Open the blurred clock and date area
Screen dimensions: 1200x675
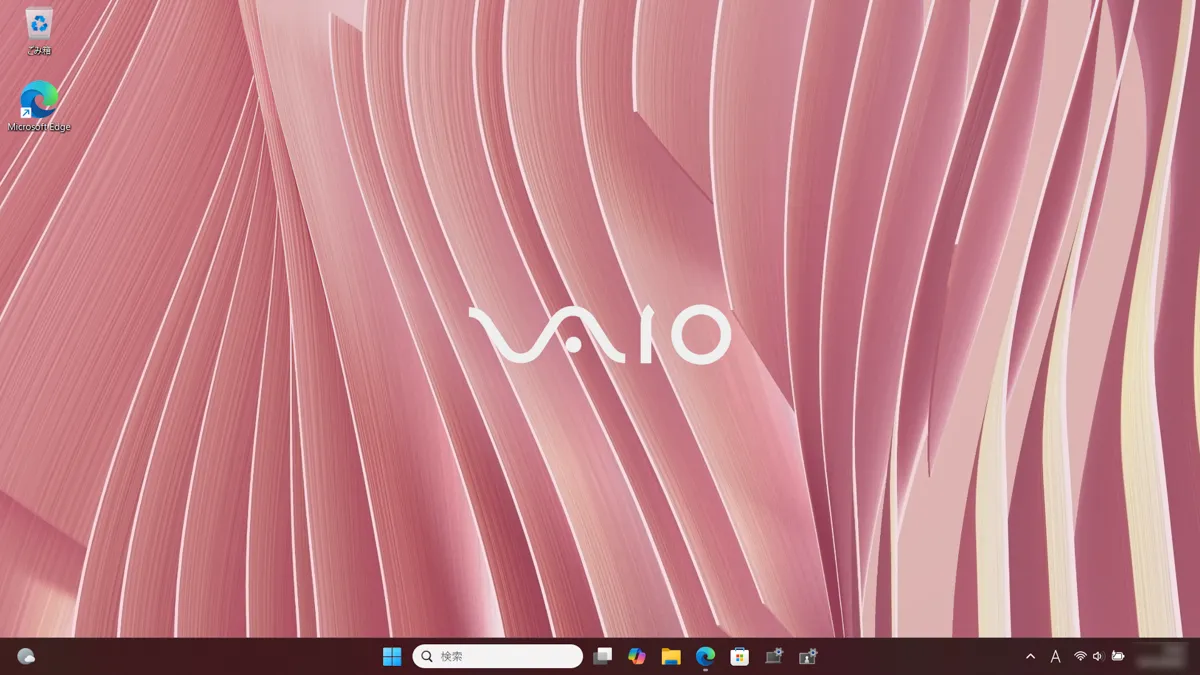click(x=1161, y=657)
